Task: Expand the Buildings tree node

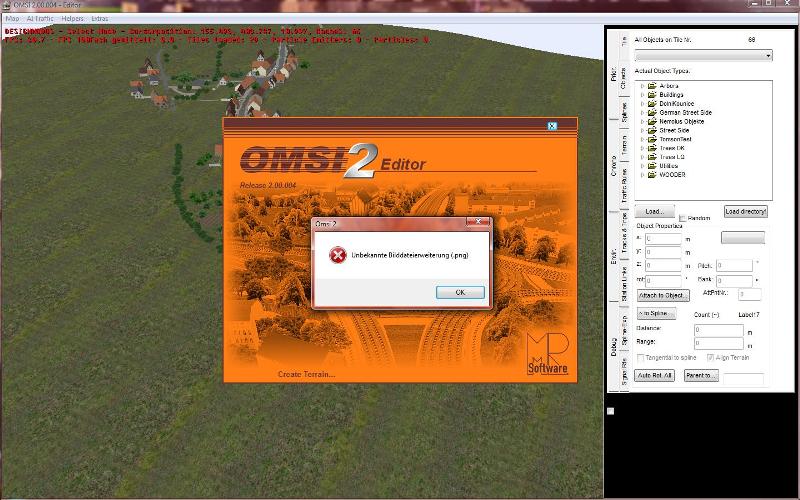Action: (642, 95)
